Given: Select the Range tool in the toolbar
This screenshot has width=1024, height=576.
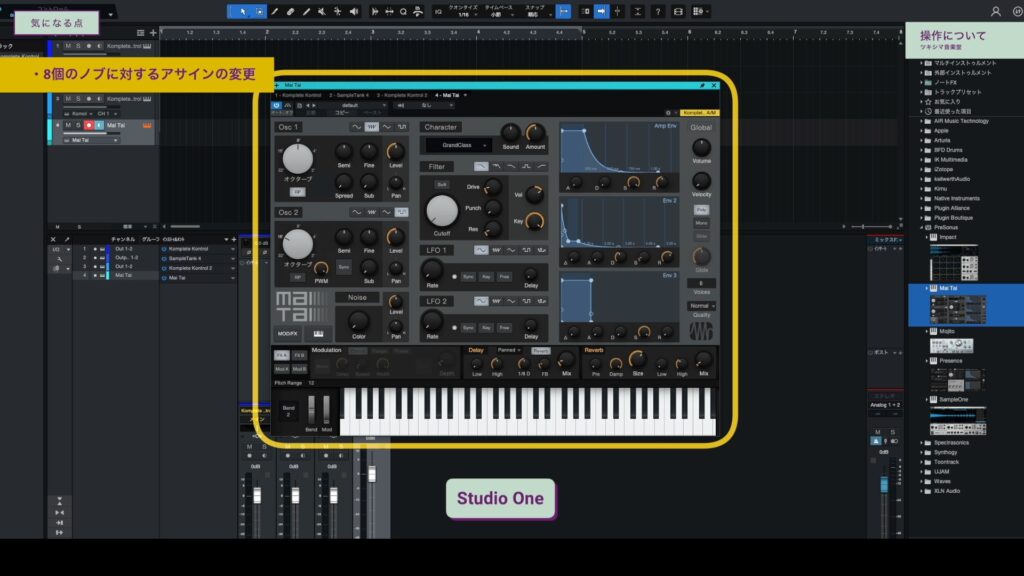Looking at the screenshot, I should tap(259, 12).
